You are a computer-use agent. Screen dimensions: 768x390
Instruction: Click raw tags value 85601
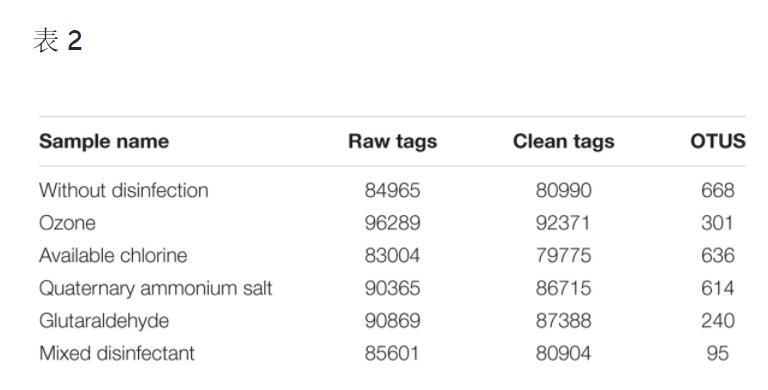[x=392, y=353]
